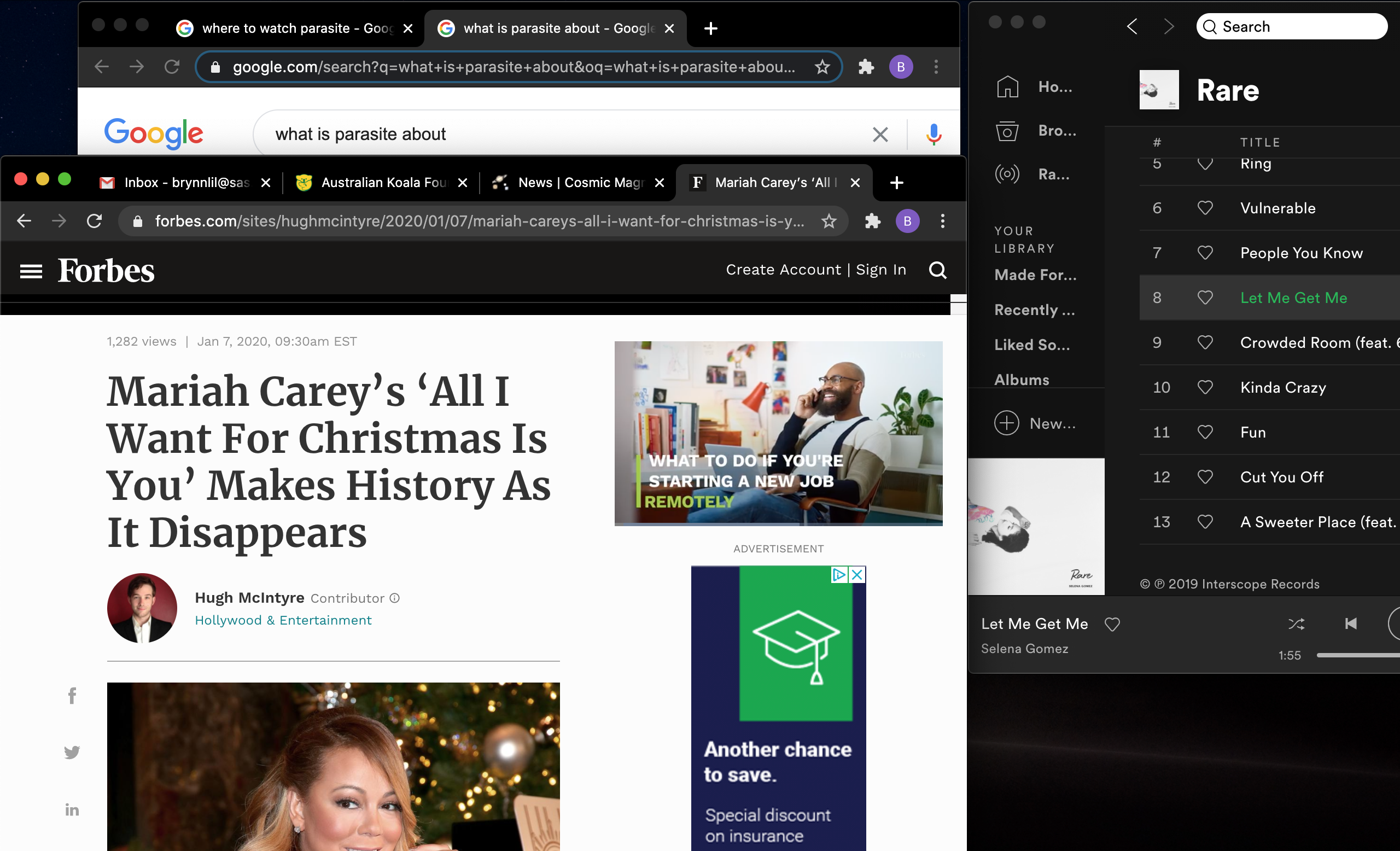Screen dimensions: 1400x851
Task: Open the remote job video thumbnail
Action: (x=778, y=433)
